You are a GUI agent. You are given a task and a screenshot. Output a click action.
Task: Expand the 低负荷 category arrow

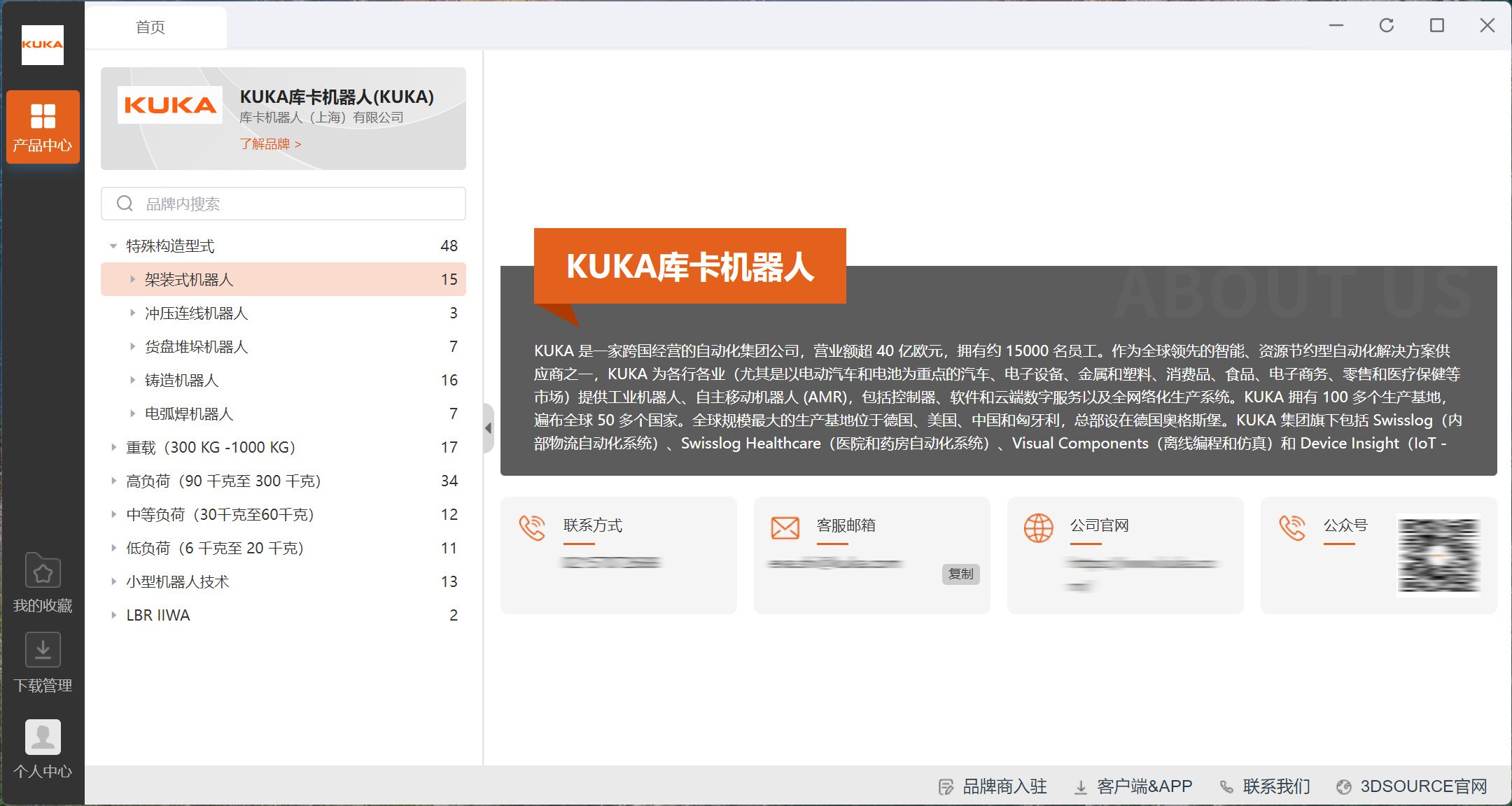pos(113,548)
